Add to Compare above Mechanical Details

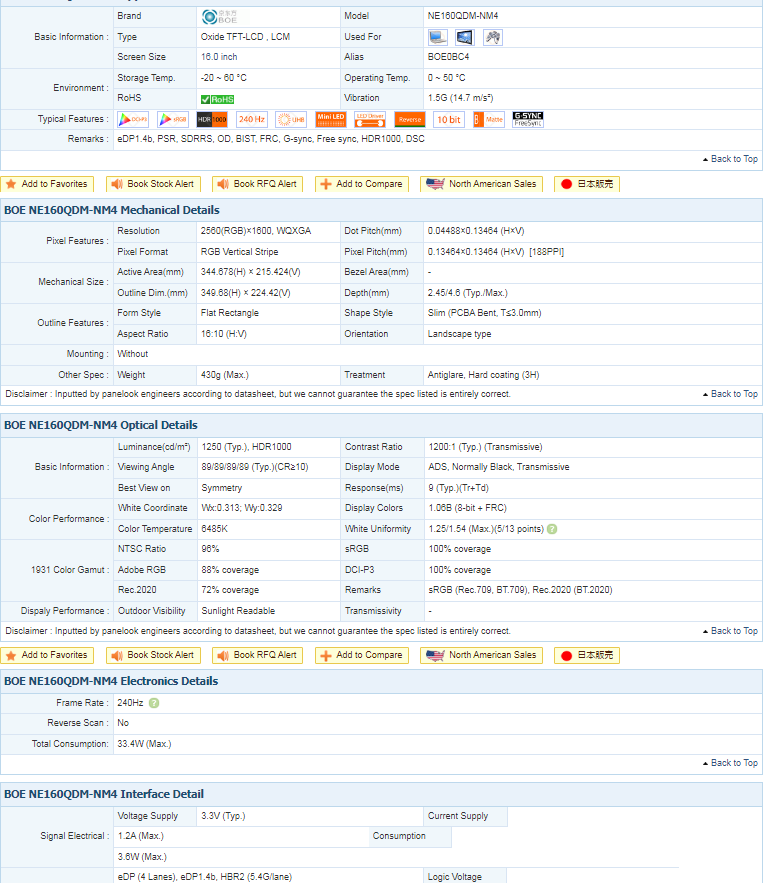(x=362, y=184)
